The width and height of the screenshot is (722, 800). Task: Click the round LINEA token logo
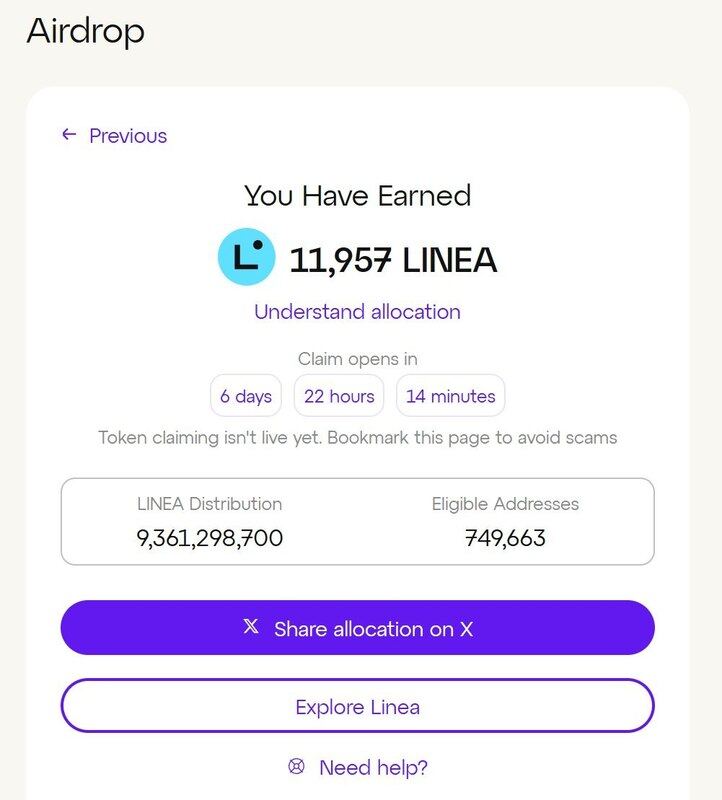246,257
